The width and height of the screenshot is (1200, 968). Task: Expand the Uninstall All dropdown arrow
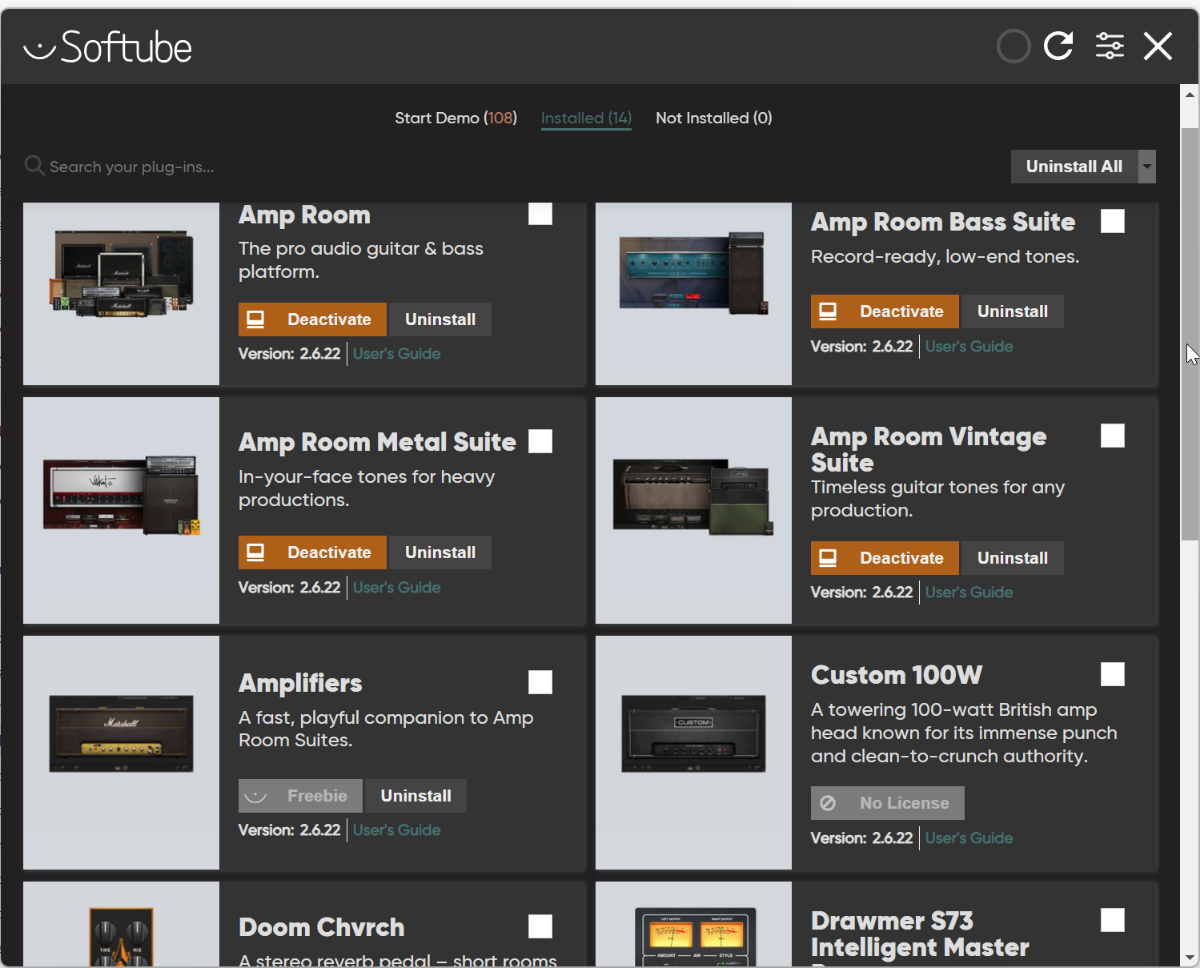(1147, 167)
